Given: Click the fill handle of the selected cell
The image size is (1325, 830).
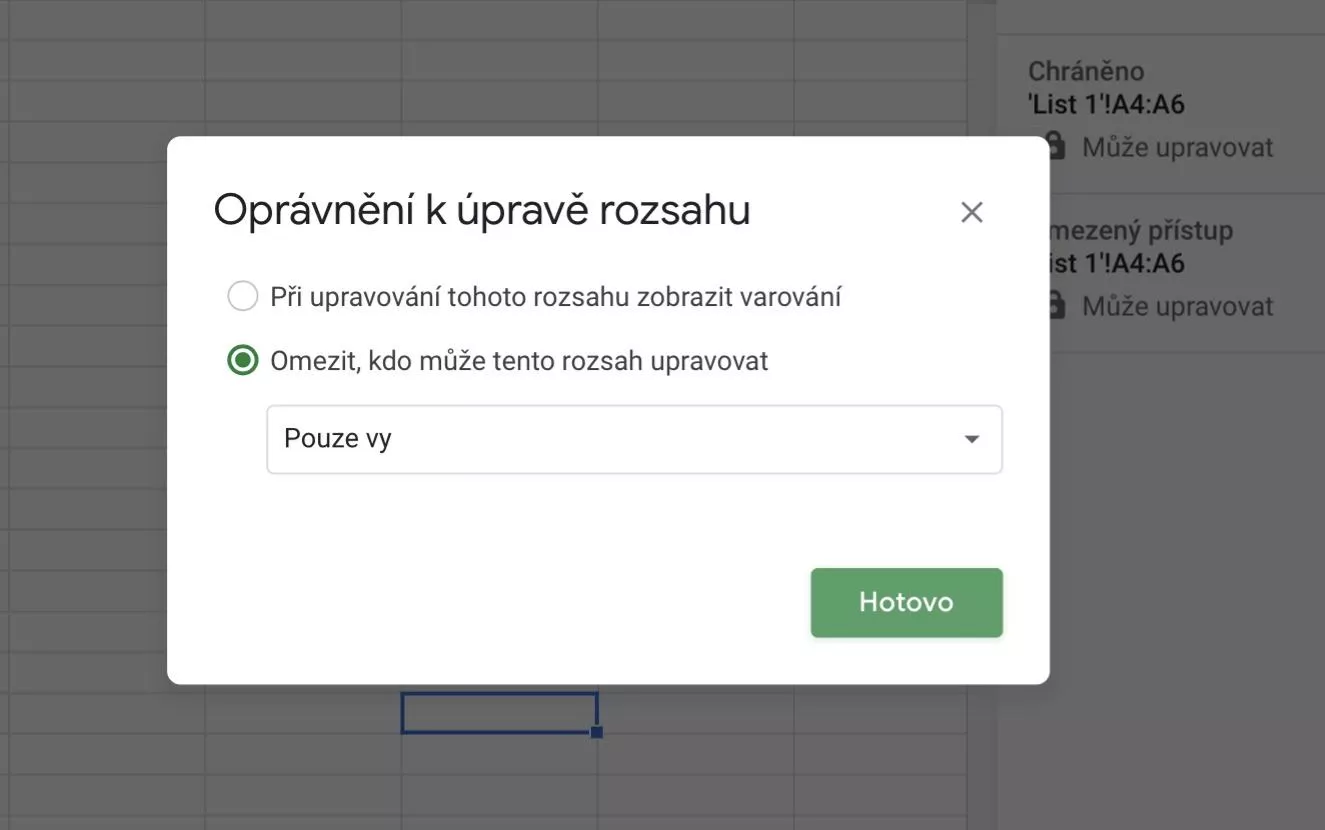Looking at the screenshot, I should point(597,732).
